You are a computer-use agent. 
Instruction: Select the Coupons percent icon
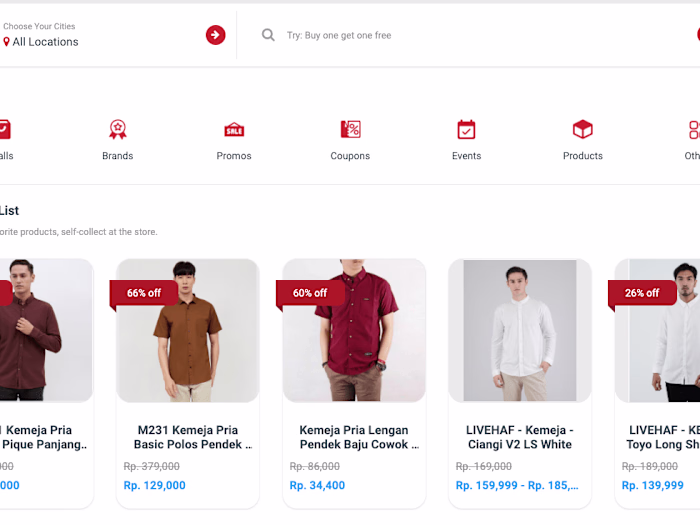pos(350,129)
